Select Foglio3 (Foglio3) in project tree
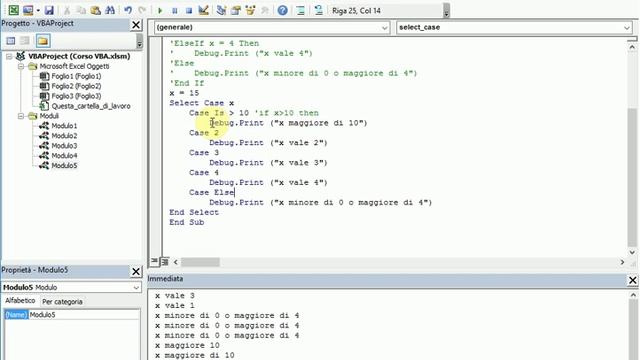Image resolution: width=640 pixels, height=360 pixels. click(76, 96)
